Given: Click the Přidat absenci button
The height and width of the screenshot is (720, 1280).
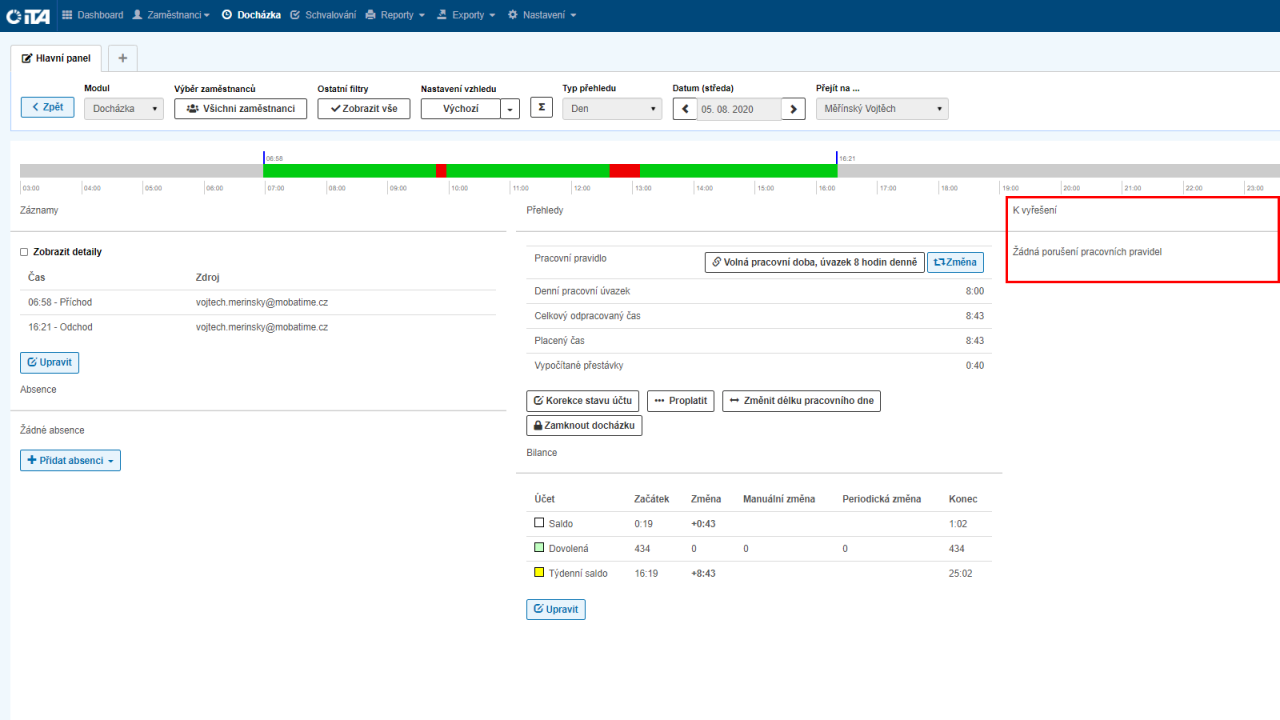Looking at the screenshot, I should (70, 460).
